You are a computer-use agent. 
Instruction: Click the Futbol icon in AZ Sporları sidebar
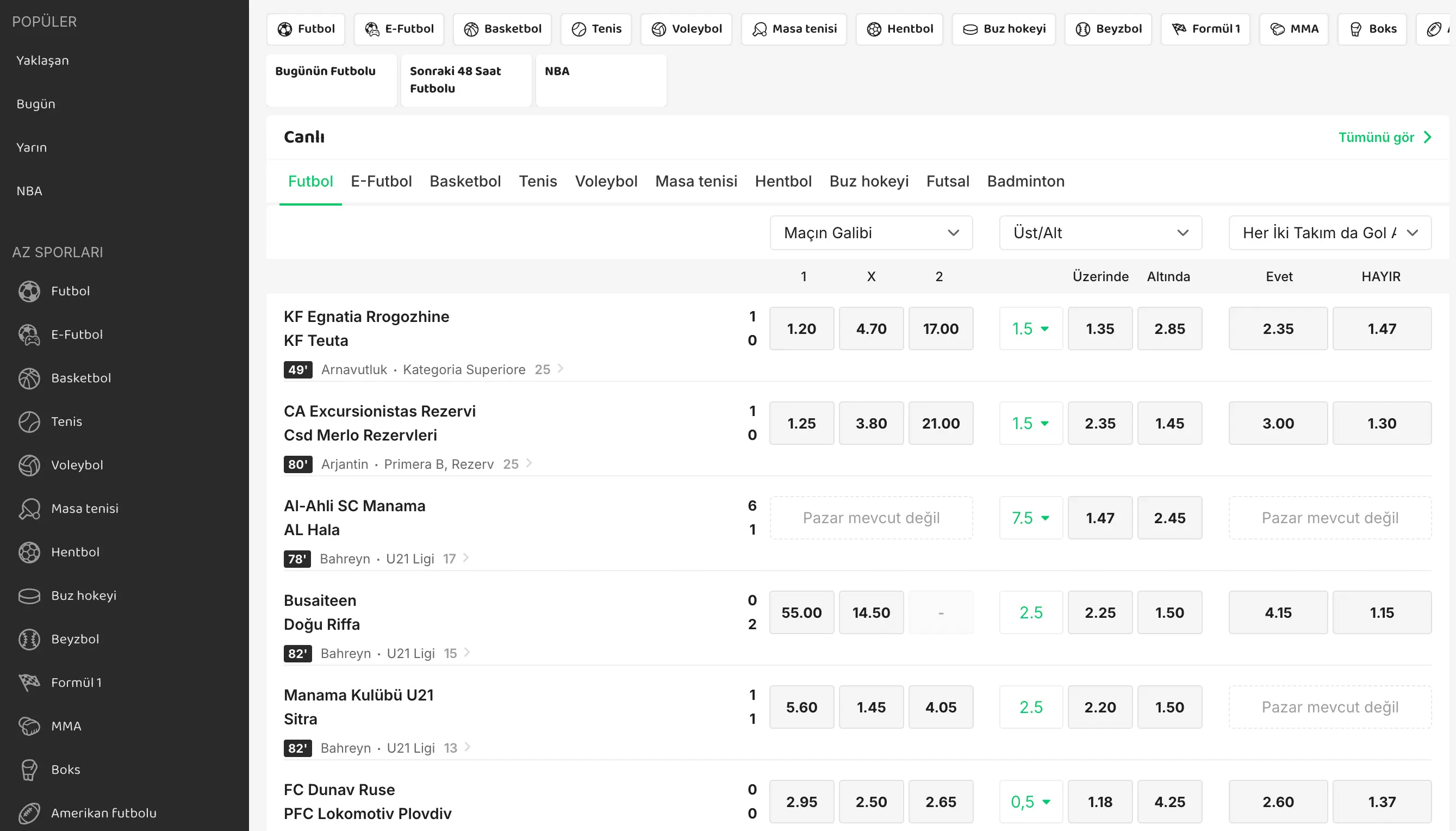29,291
